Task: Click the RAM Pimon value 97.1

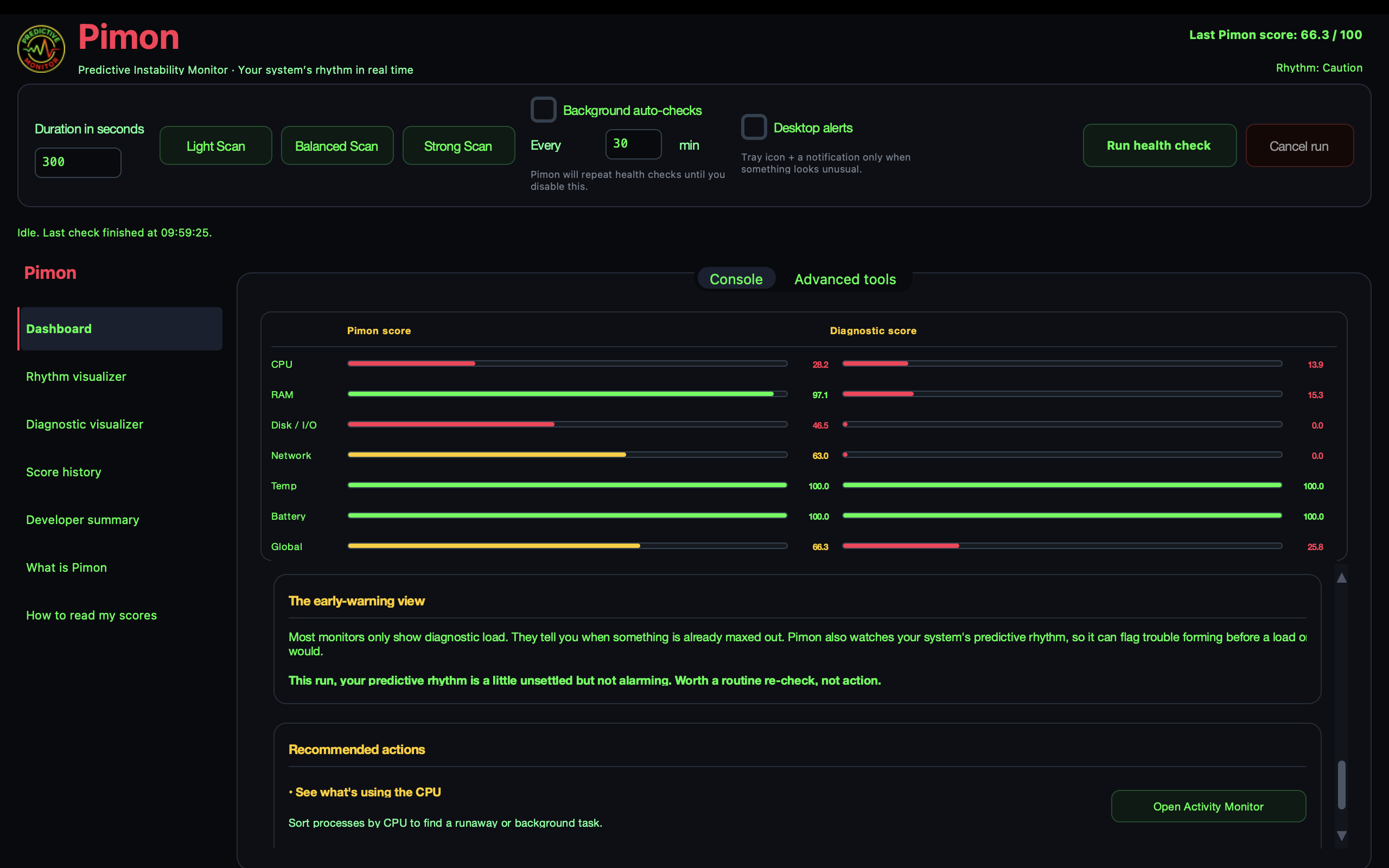Action: click(x=820, y=395)
